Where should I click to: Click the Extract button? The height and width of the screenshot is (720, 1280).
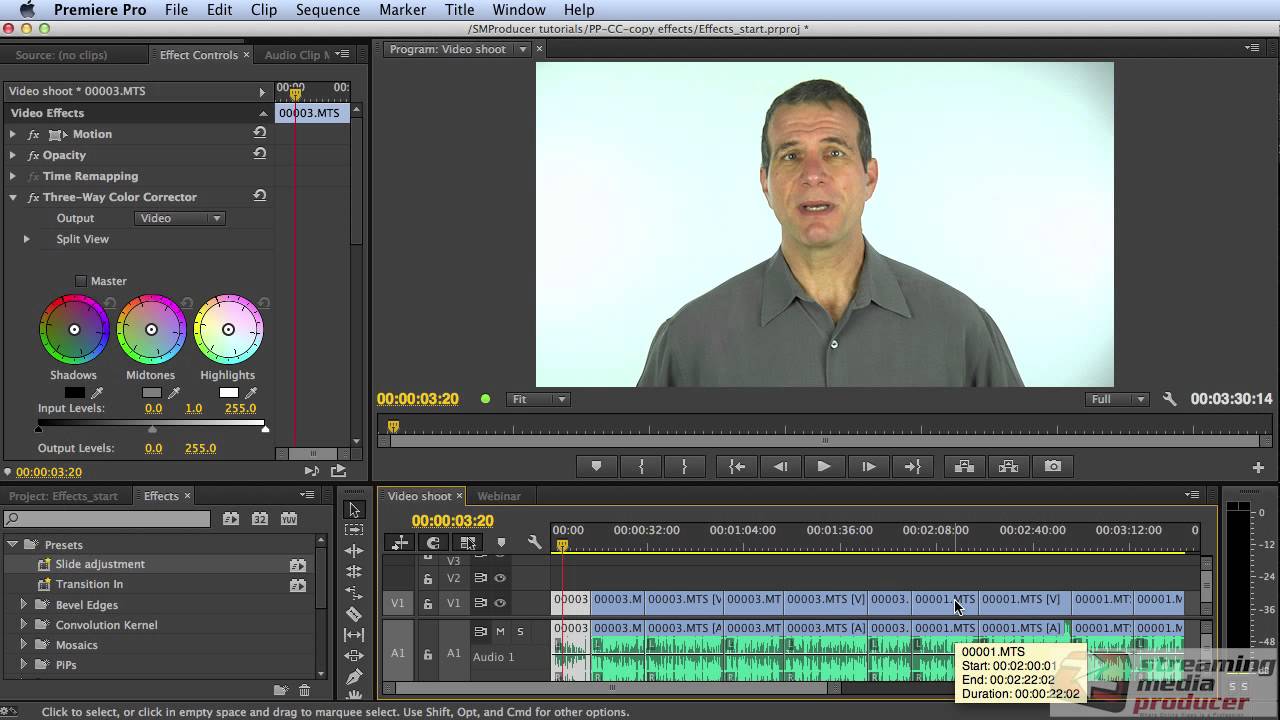point(1008,466)
